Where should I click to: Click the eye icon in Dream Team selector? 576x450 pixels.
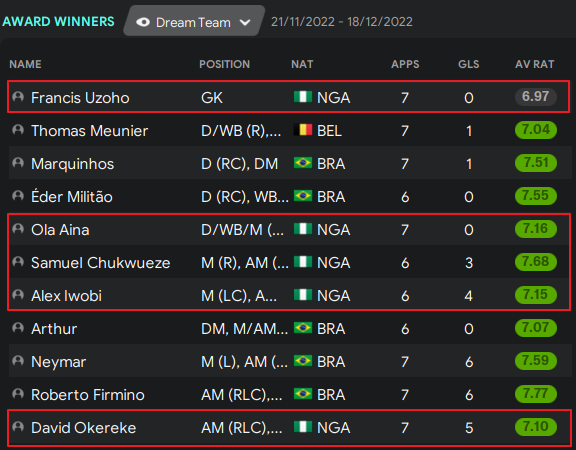pyautogui.click(x=143, y=22)
